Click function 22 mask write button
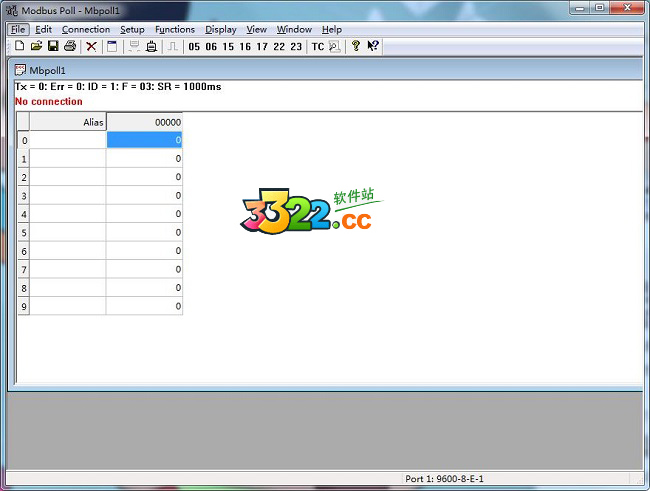The image size is (650, 491). pos(279,46)
